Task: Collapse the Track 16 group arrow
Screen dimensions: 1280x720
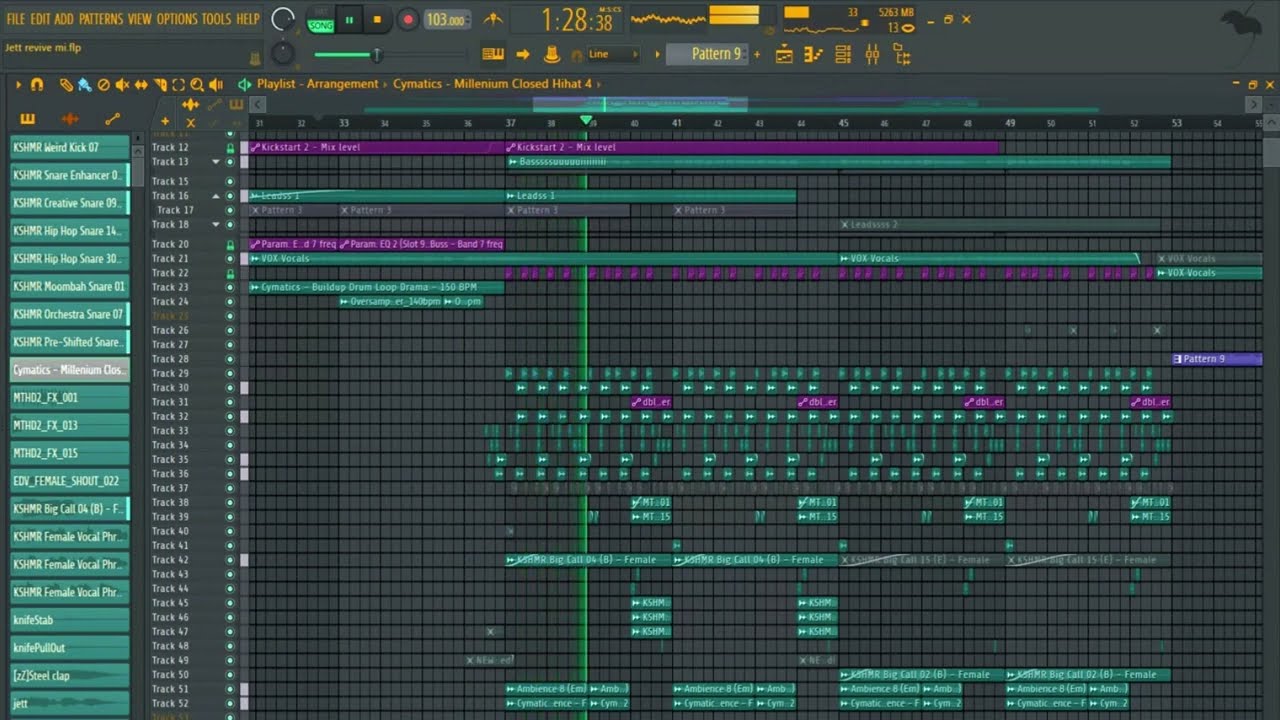Action: (216, 196)
